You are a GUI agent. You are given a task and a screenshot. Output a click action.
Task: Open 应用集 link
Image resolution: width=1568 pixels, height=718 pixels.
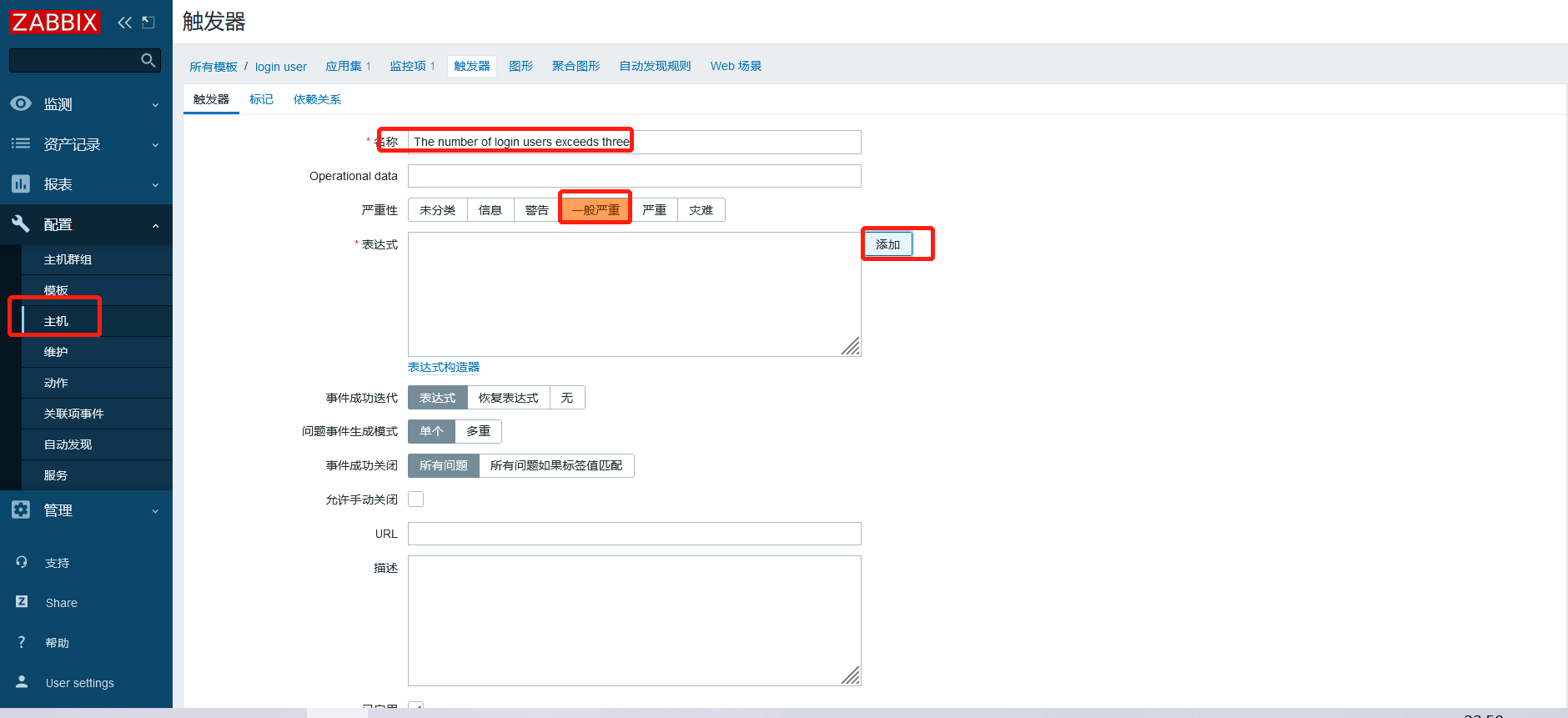click(344, 66)
